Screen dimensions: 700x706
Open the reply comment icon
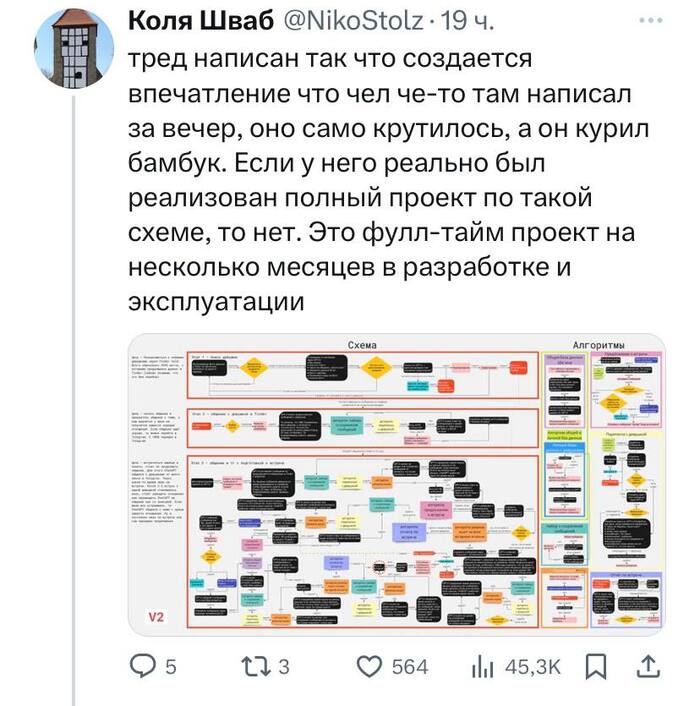[x=143, y=666]
